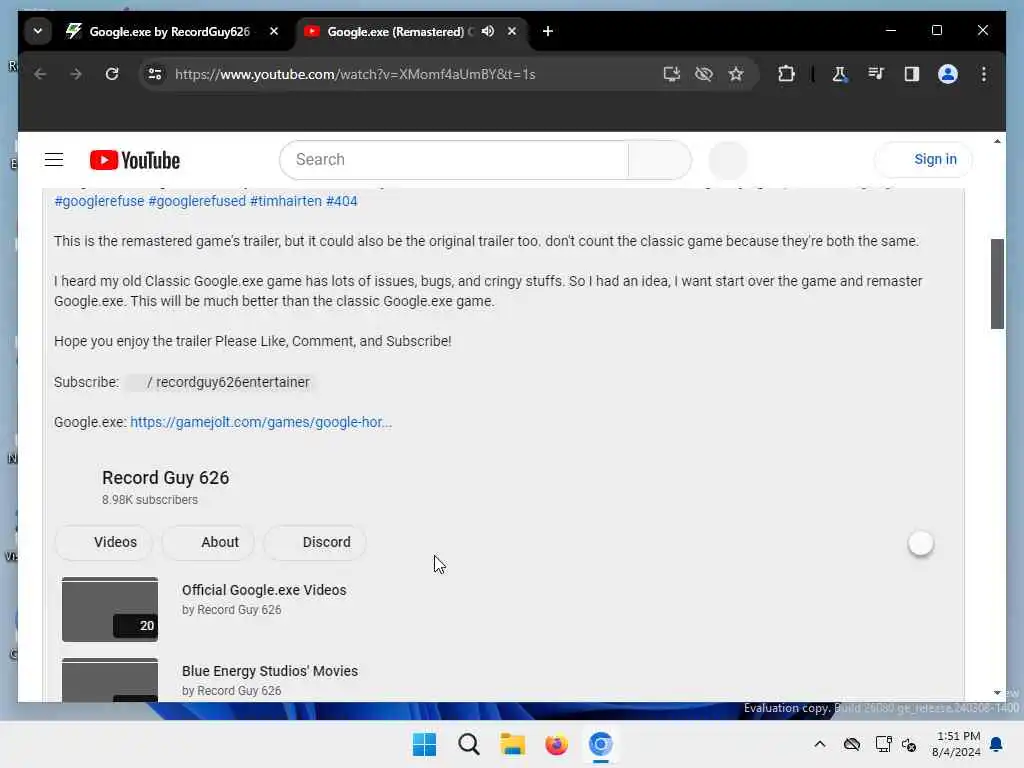This screenshot has height=768, width=1024.
Task: Open the channel Videos chip
Action: point(103,543)
